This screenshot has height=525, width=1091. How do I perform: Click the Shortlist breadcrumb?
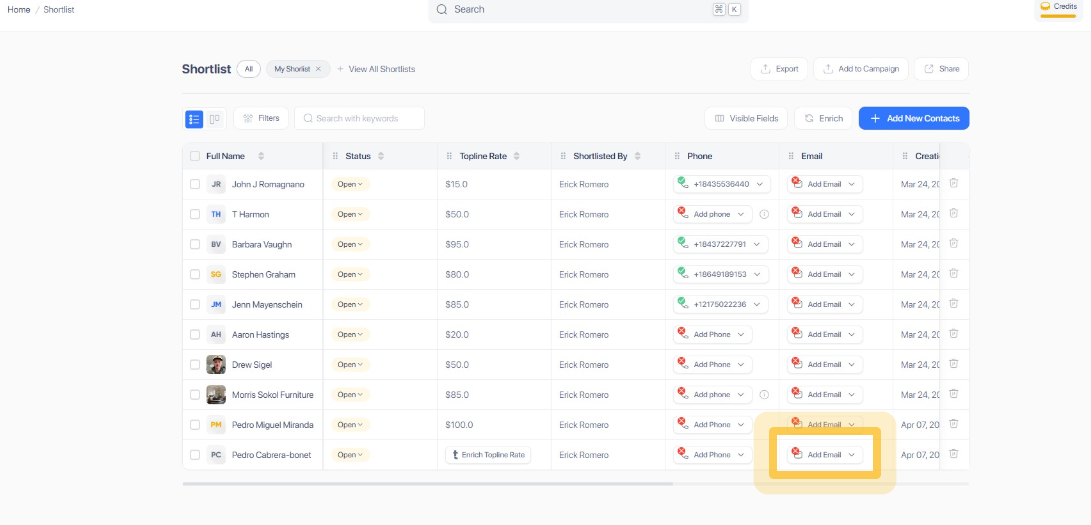click(x=59, y=10)
